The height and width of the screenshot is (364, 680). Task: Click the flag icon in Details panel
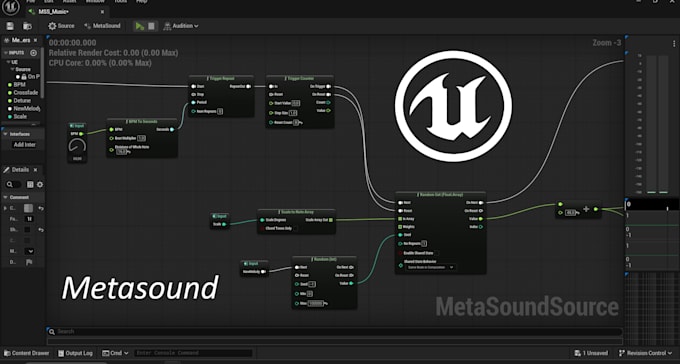(29, 262)
